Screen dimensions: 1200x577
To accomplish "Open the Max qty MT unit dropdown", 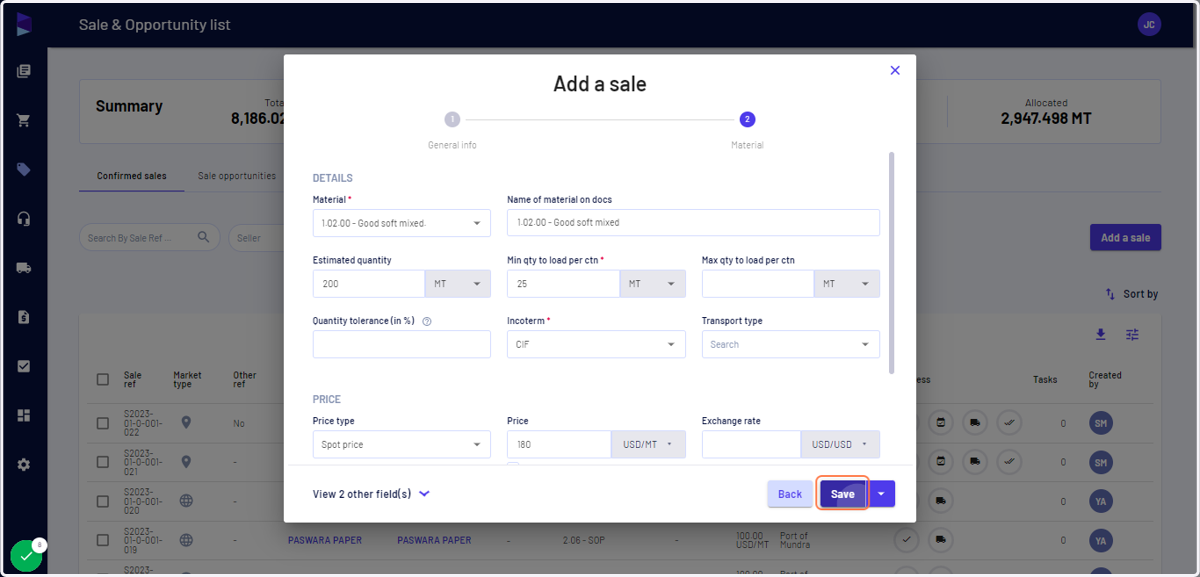I will [x=847, y=284].
